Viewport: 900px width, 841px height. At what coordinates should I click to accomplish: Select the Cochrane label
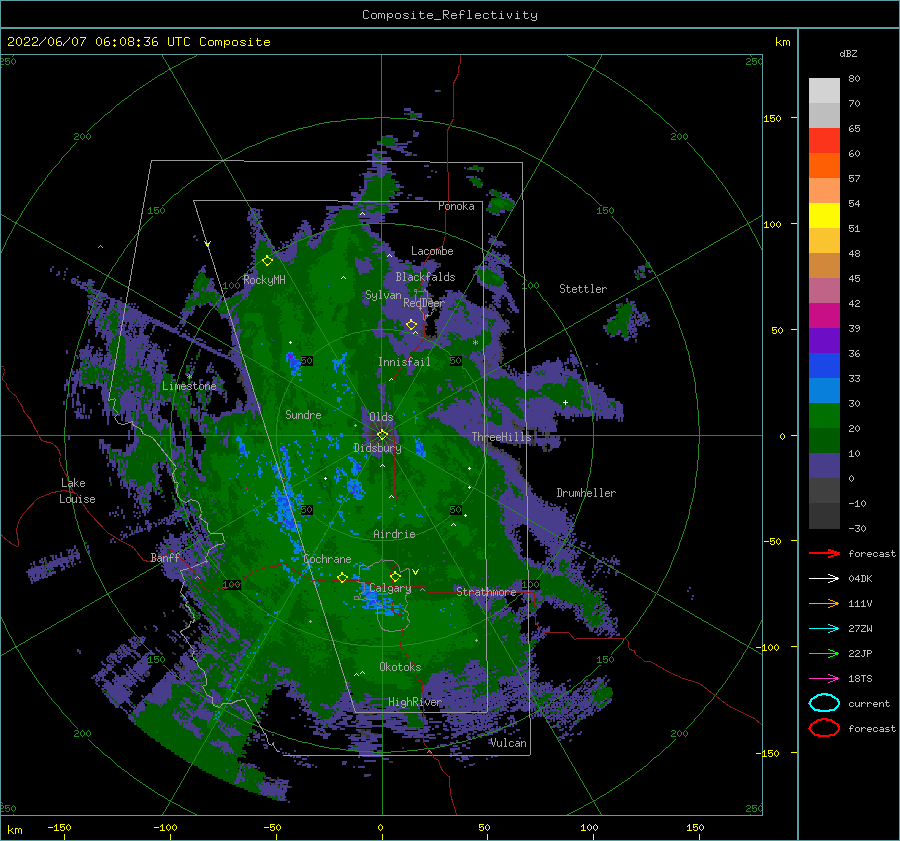[x=327, y=559]
